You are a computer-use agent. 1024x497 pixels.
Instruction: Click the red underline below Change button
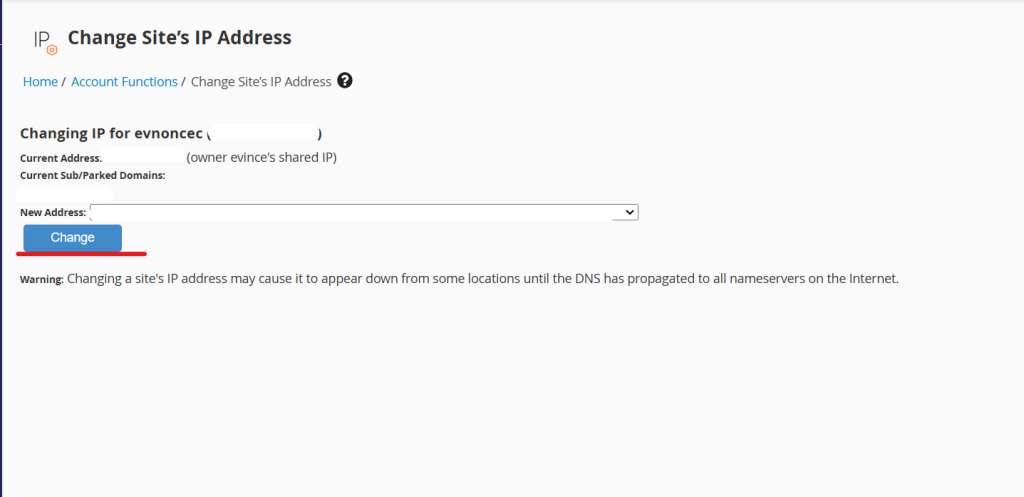(x=85, y=254)
